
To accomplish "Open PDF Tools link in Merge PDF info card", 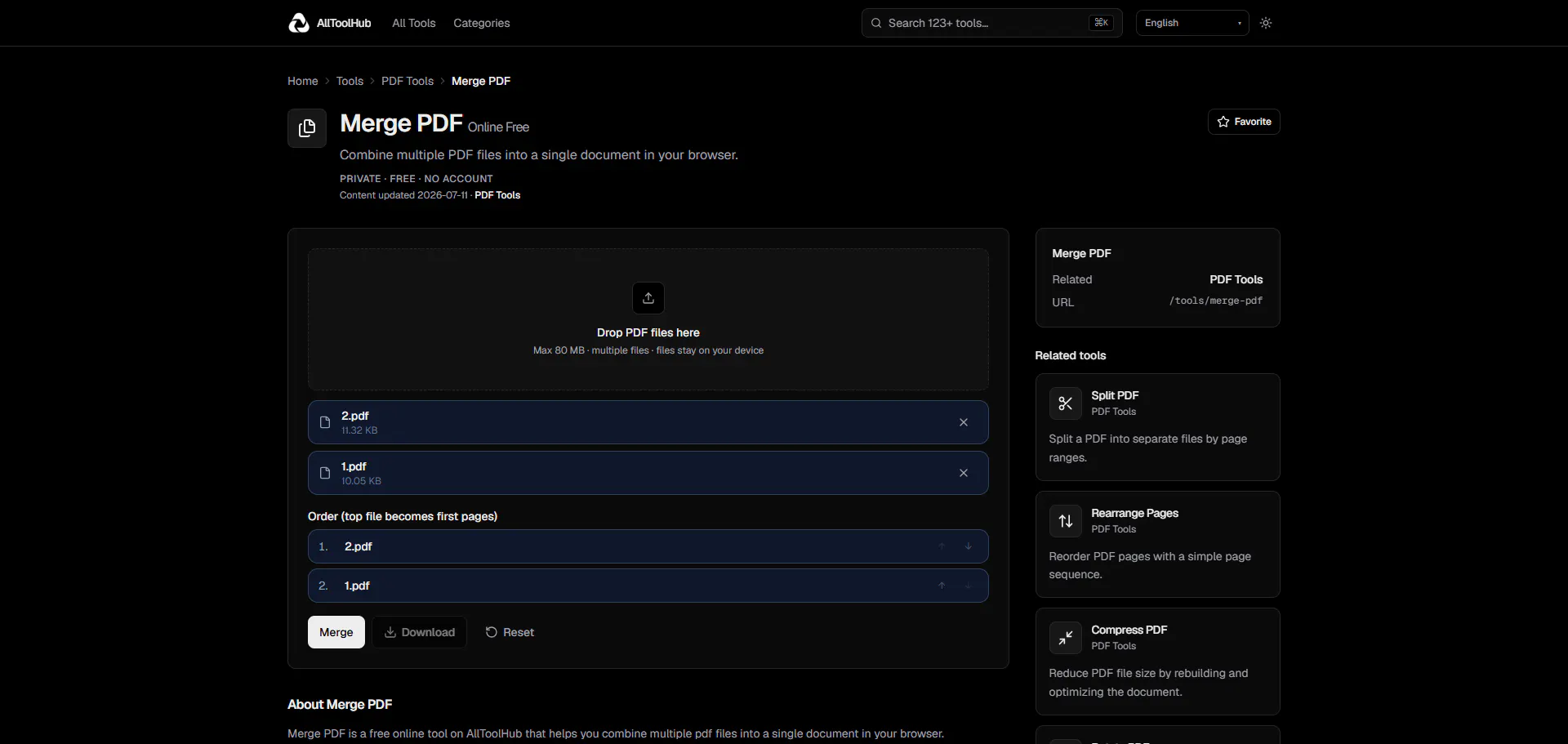I will (x=1236, y=279).
